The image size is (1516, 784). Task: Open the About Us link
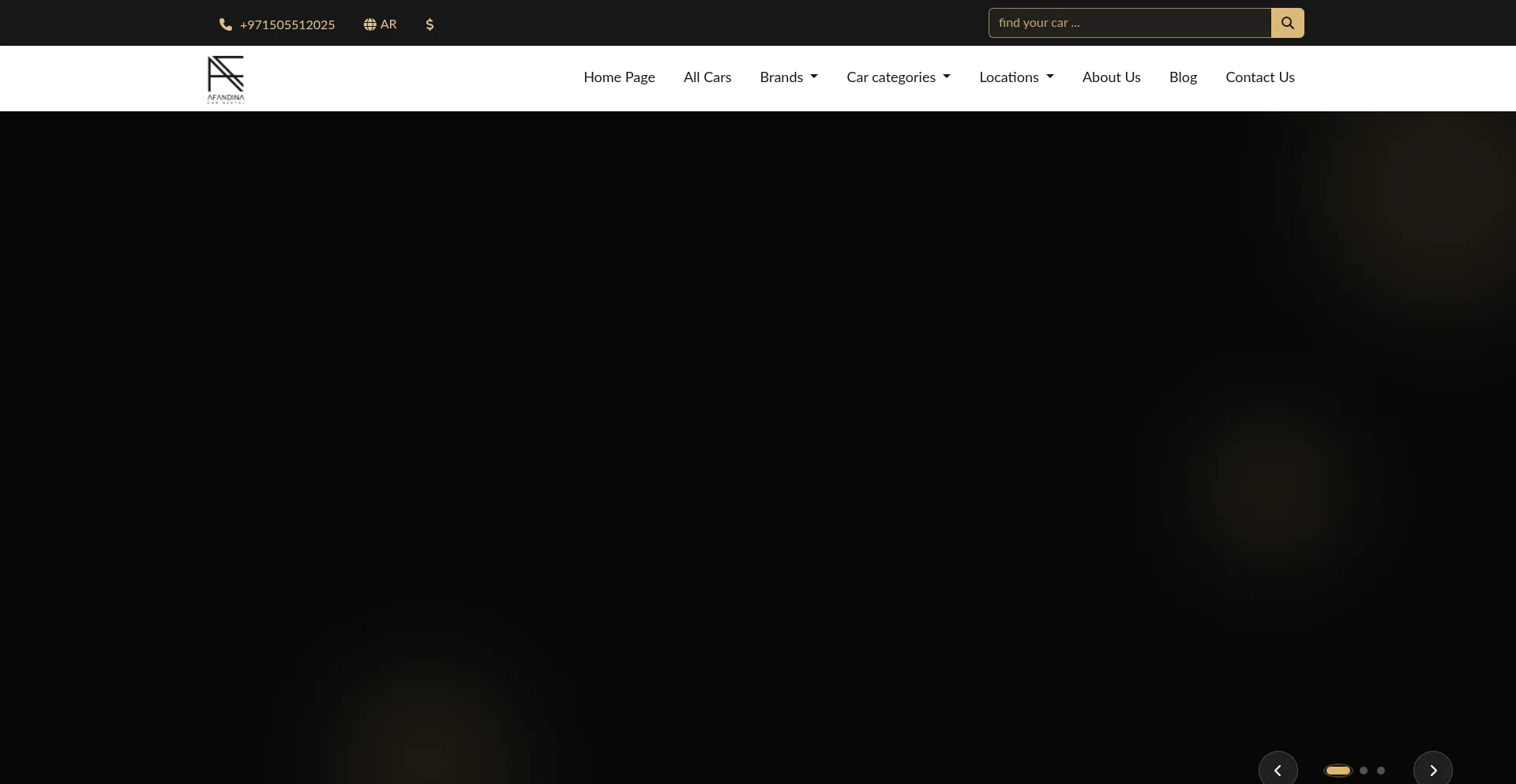click(x=1111, y=77)
